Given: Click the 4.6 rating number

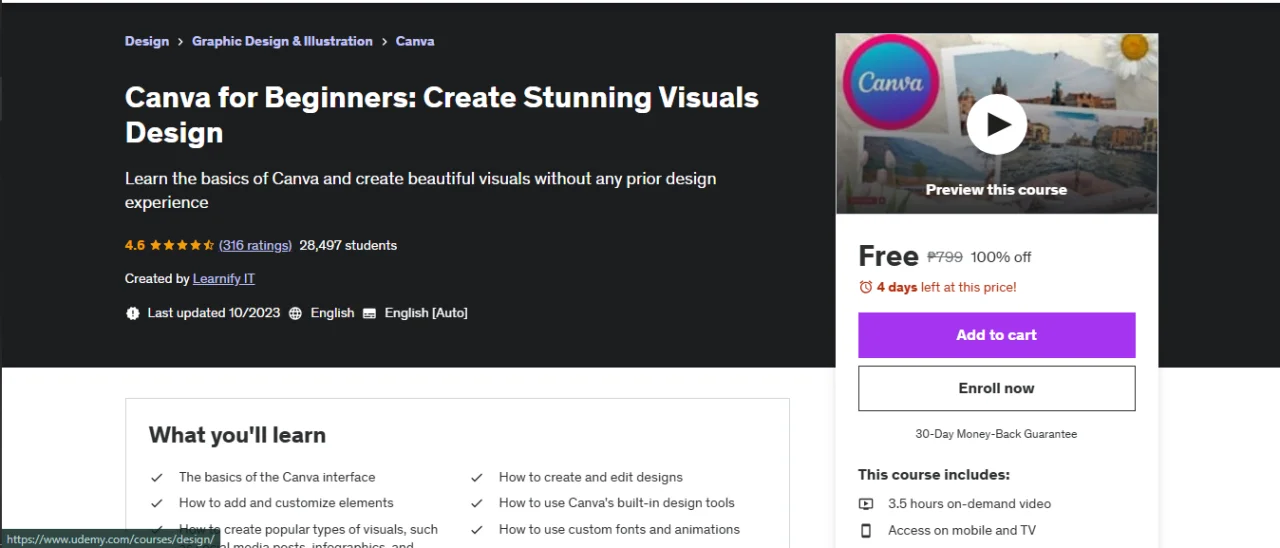Looking at the screenshot, I should pyautogui.click(x=135, y=245).
